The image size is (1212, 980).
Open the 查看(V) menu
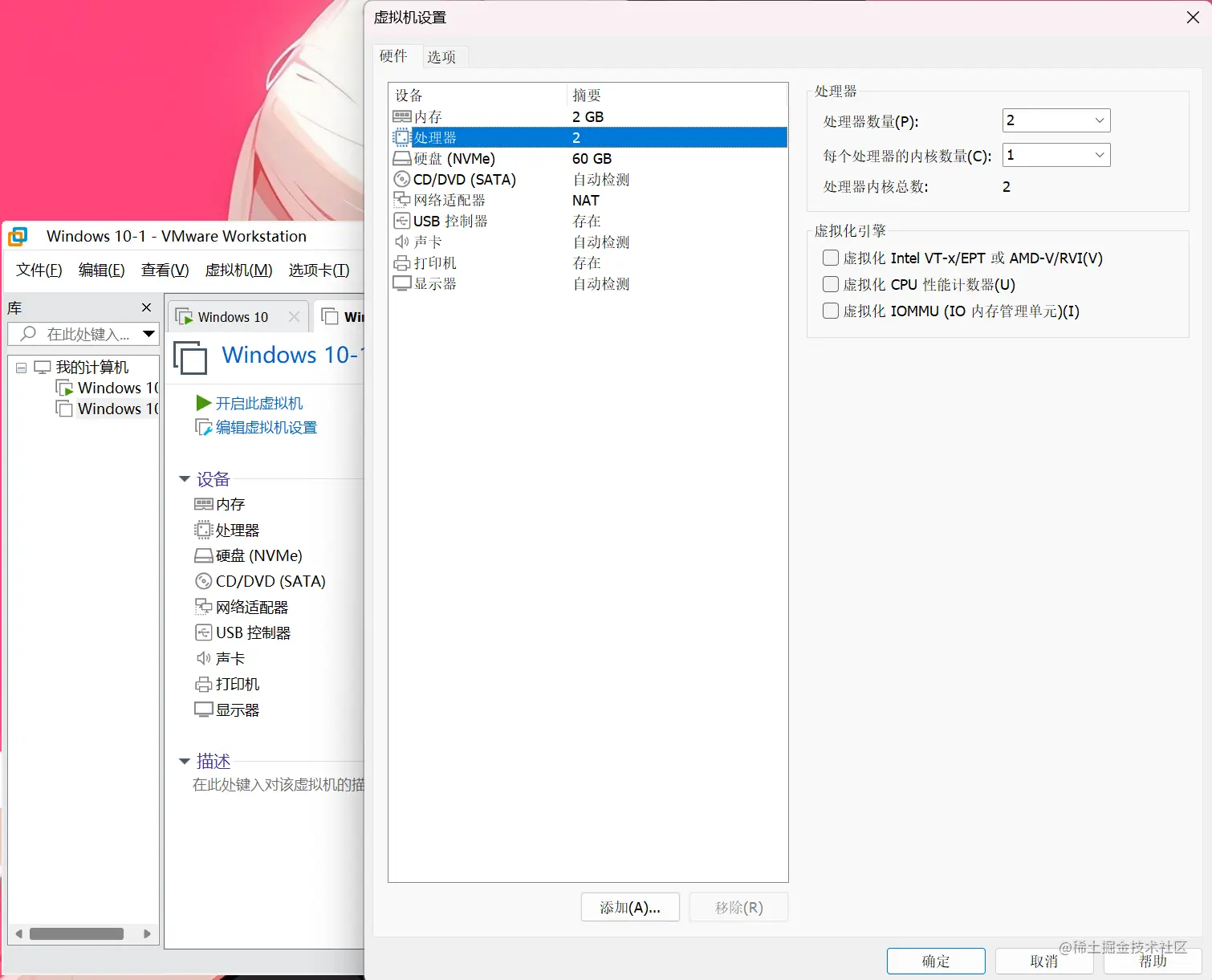165,270
